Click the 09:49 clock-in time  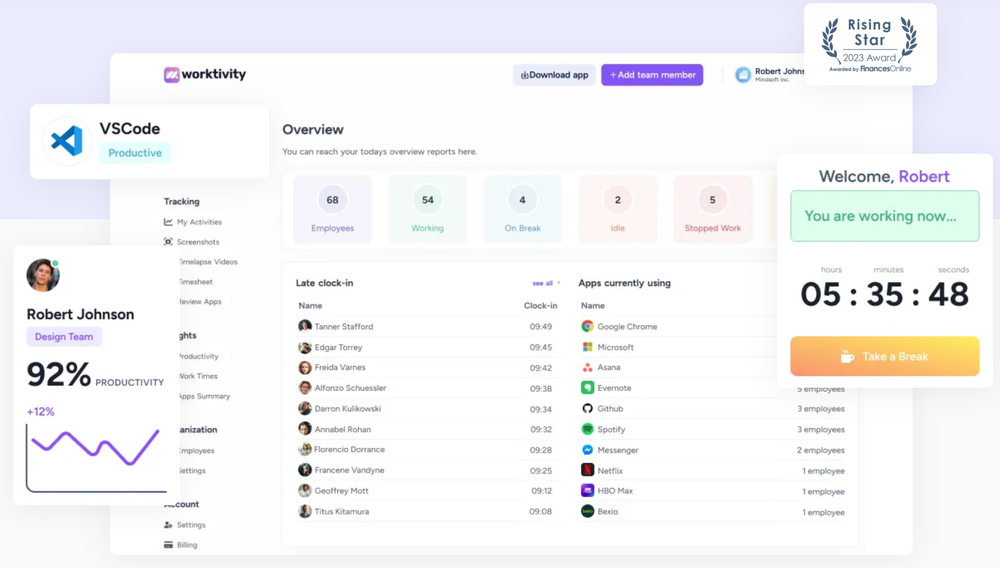point(541,326)
